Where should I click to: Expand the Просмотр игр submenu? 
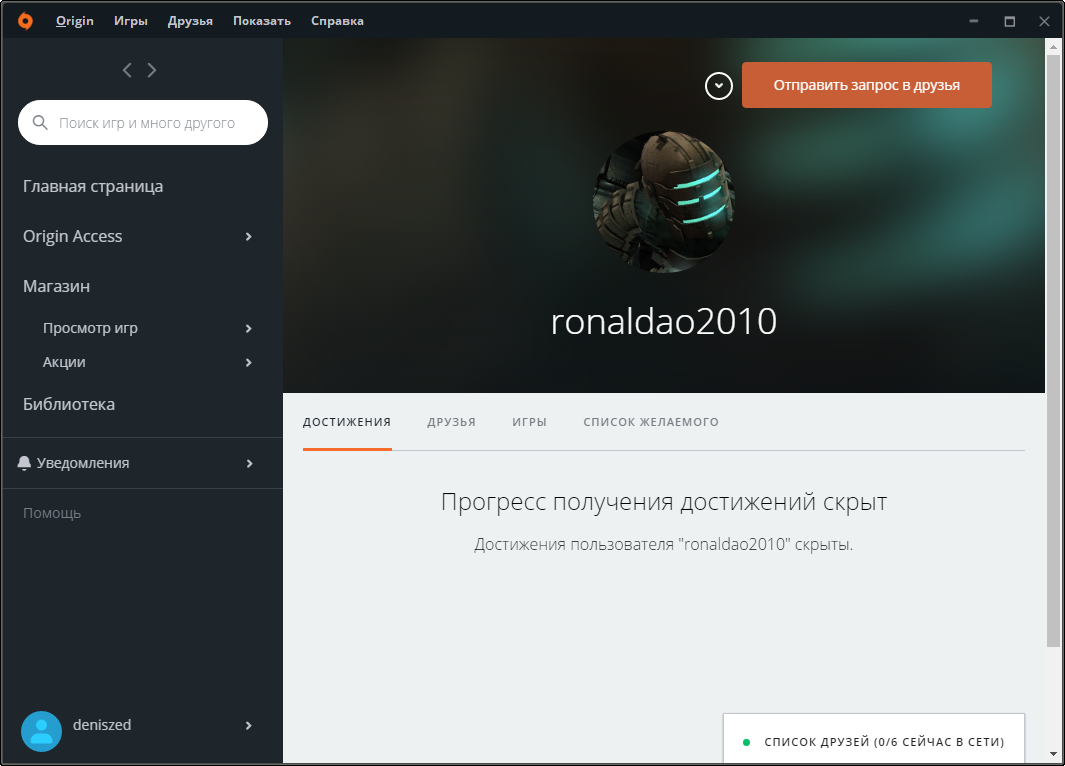click(249, 329)
